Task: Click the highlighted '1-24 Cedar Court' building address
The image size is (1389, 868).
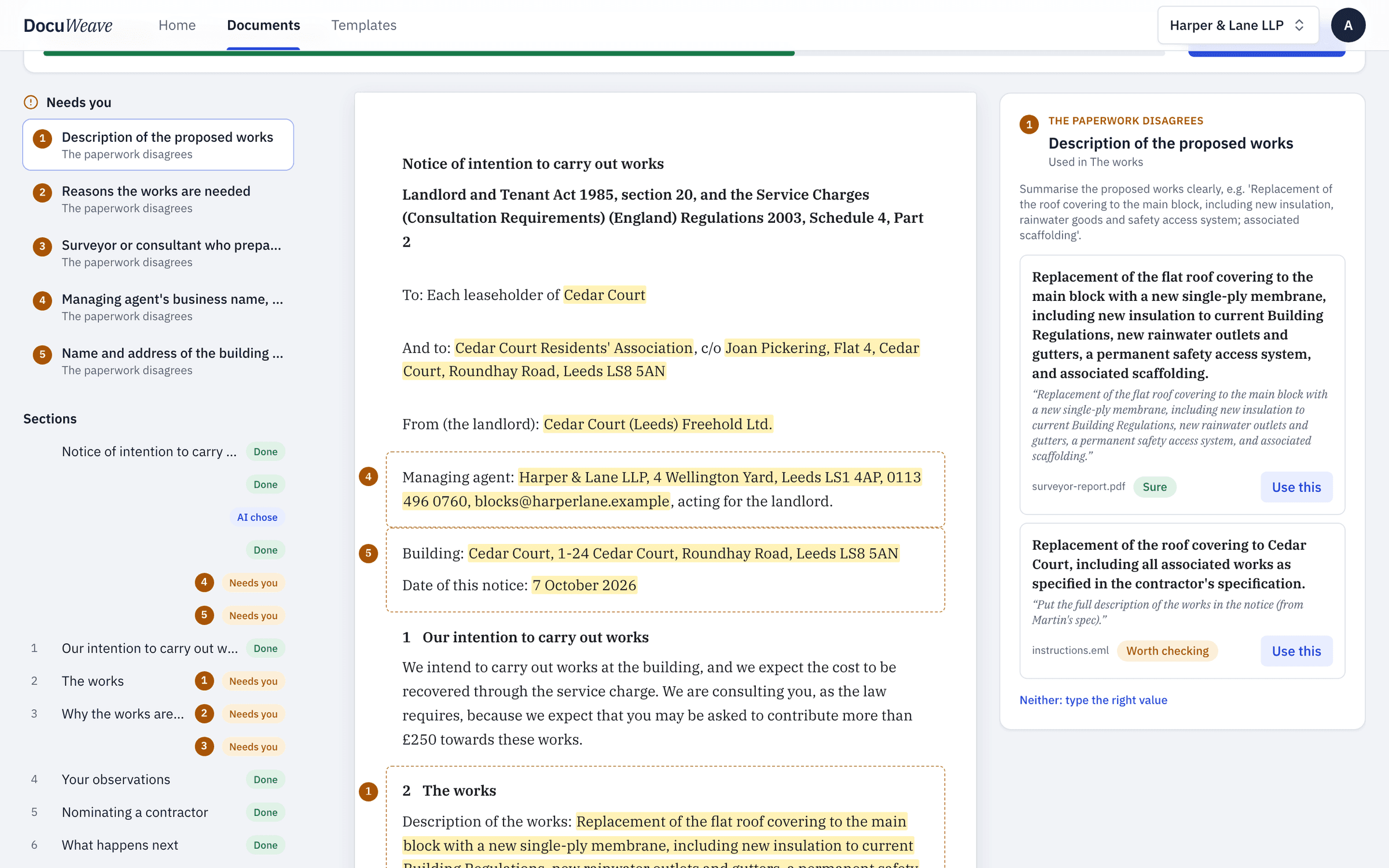Action: tap(683, 553)
